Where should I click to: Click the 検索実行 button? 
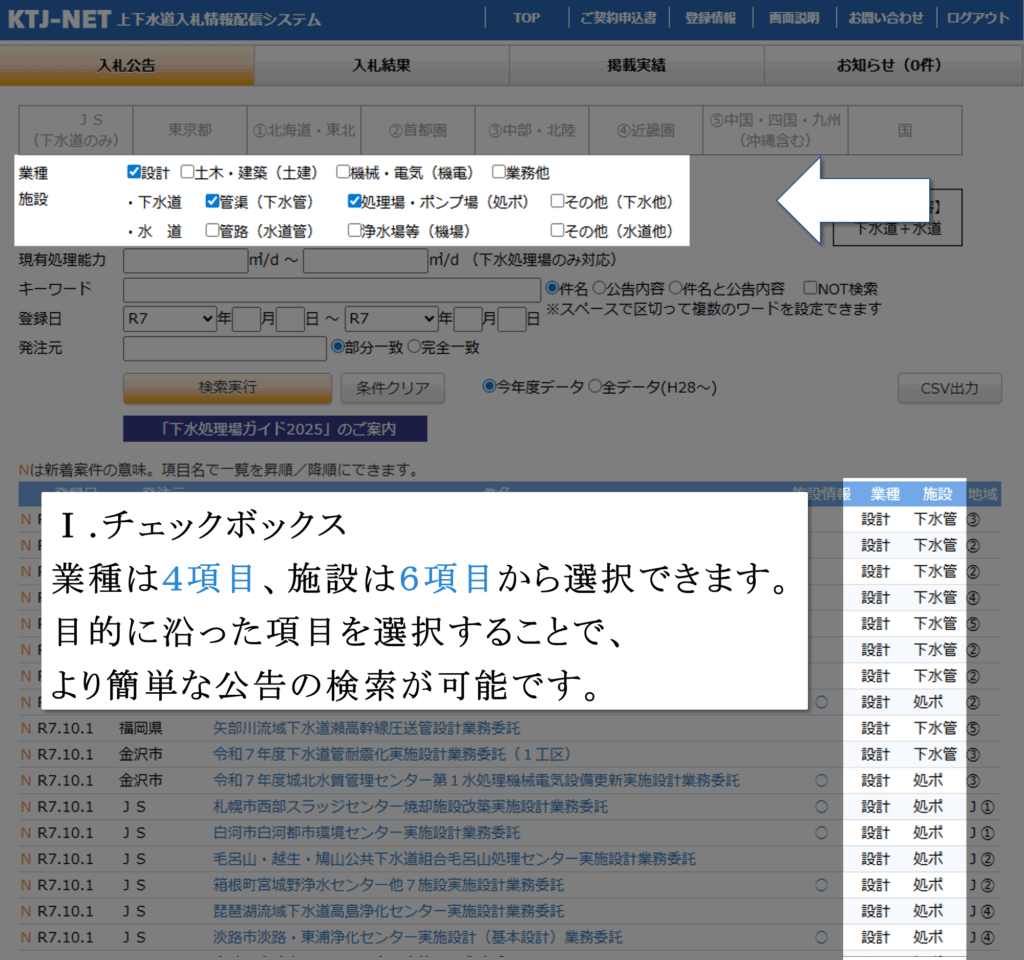pos(227,387)
